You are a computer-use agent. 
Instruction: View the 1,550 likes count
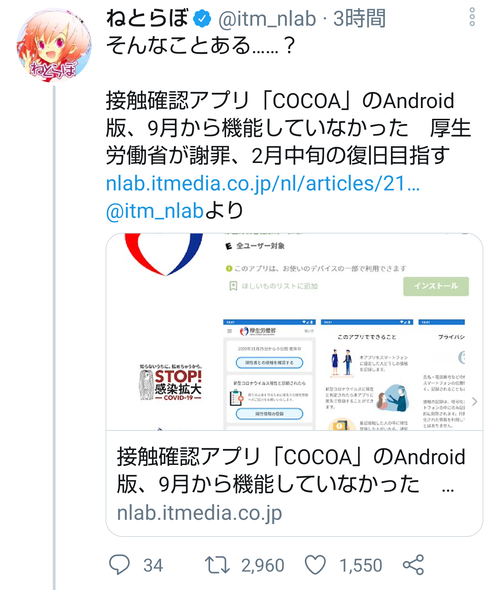click(361, 565)
